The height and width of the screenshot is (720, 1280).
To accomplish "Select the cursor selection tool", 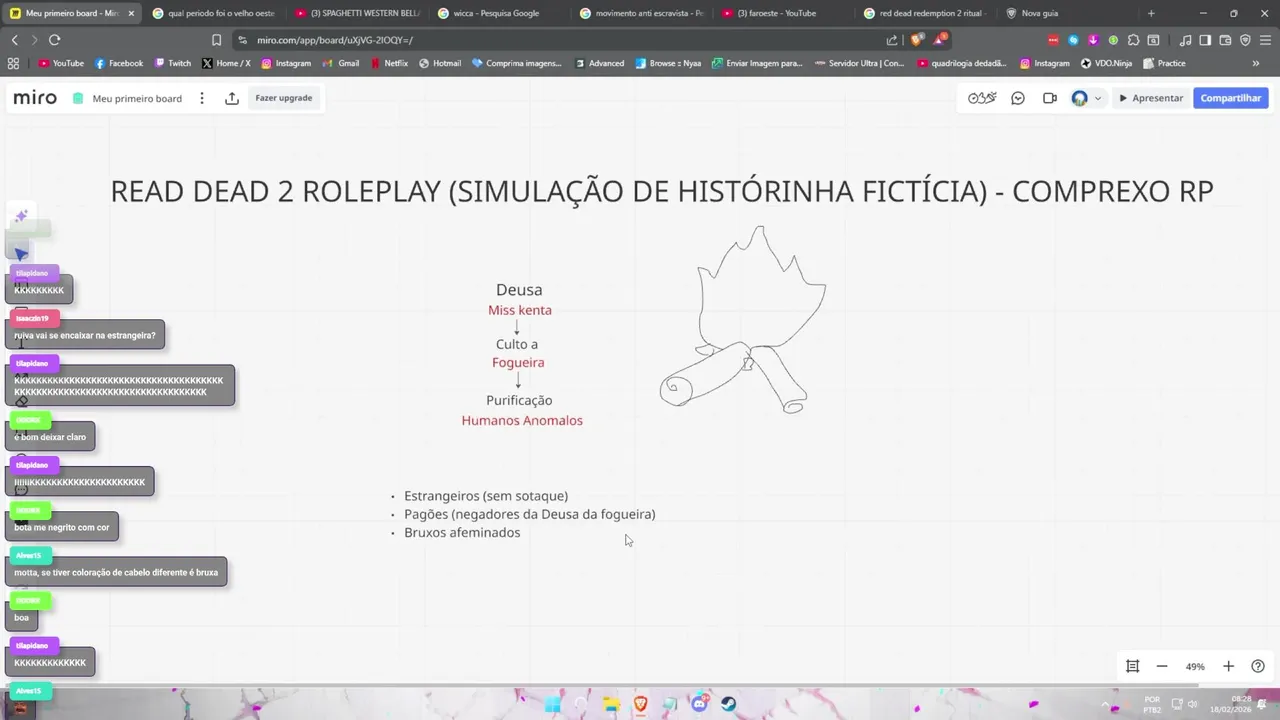I will [x=21, y=253].
